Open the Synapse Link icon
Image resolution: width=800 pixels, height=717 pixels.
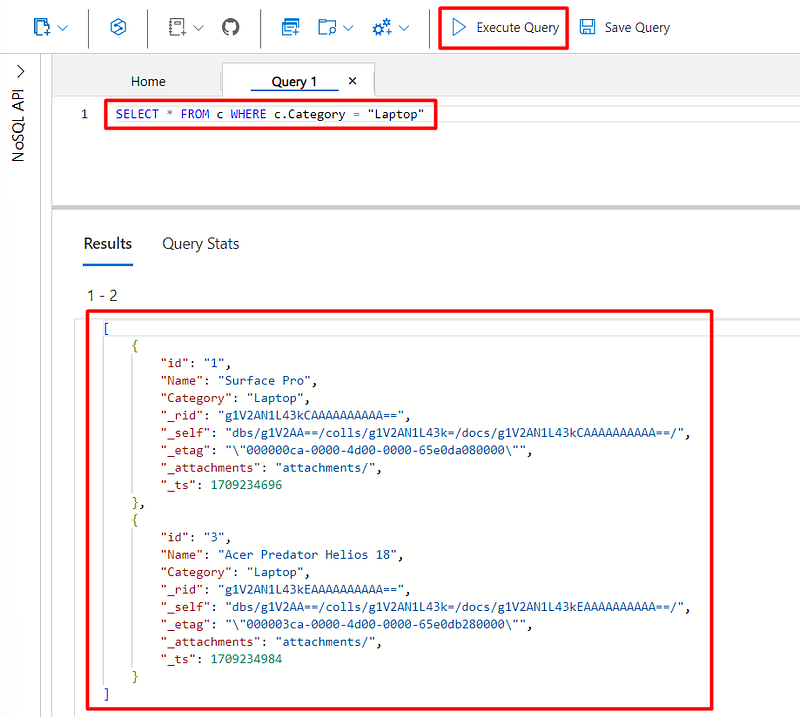(x=118, y=27)
